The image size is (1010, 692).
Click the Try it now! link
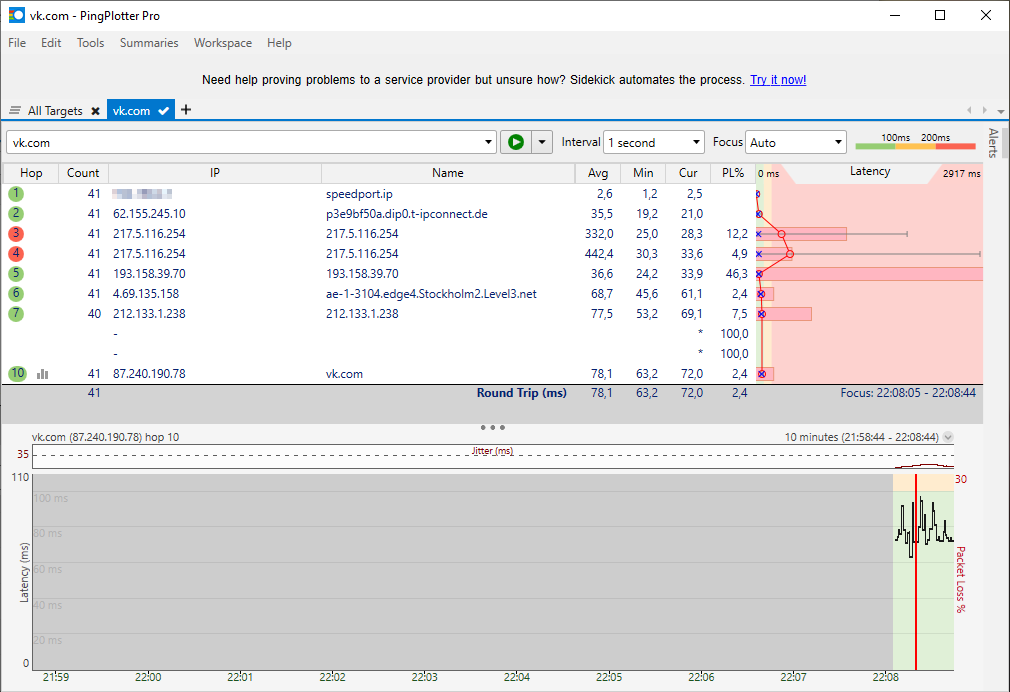tap(778, 80)
